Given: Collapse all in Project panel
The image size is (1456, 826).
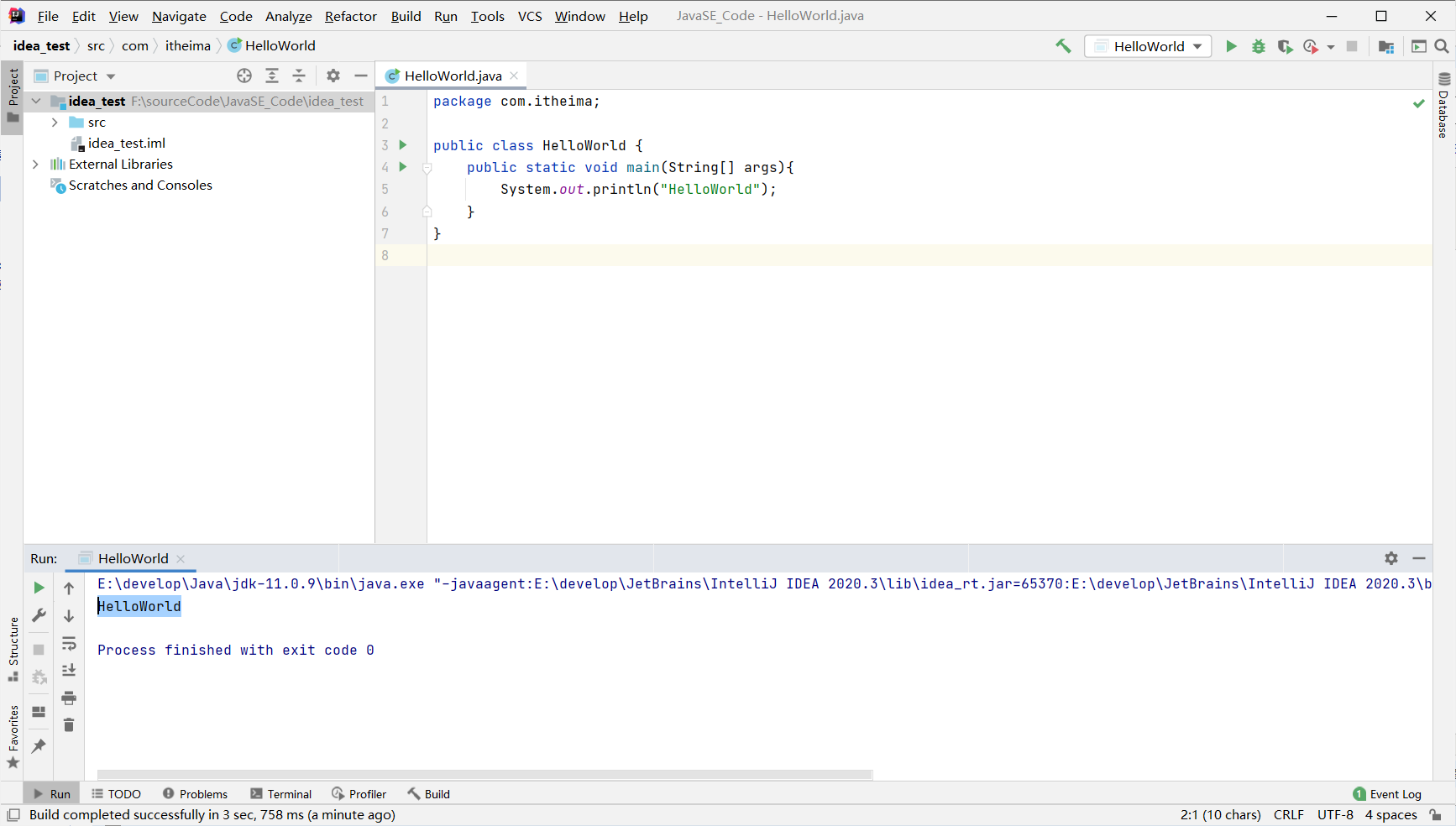Looking at the screenshot, I should click(x=299, y=76).
